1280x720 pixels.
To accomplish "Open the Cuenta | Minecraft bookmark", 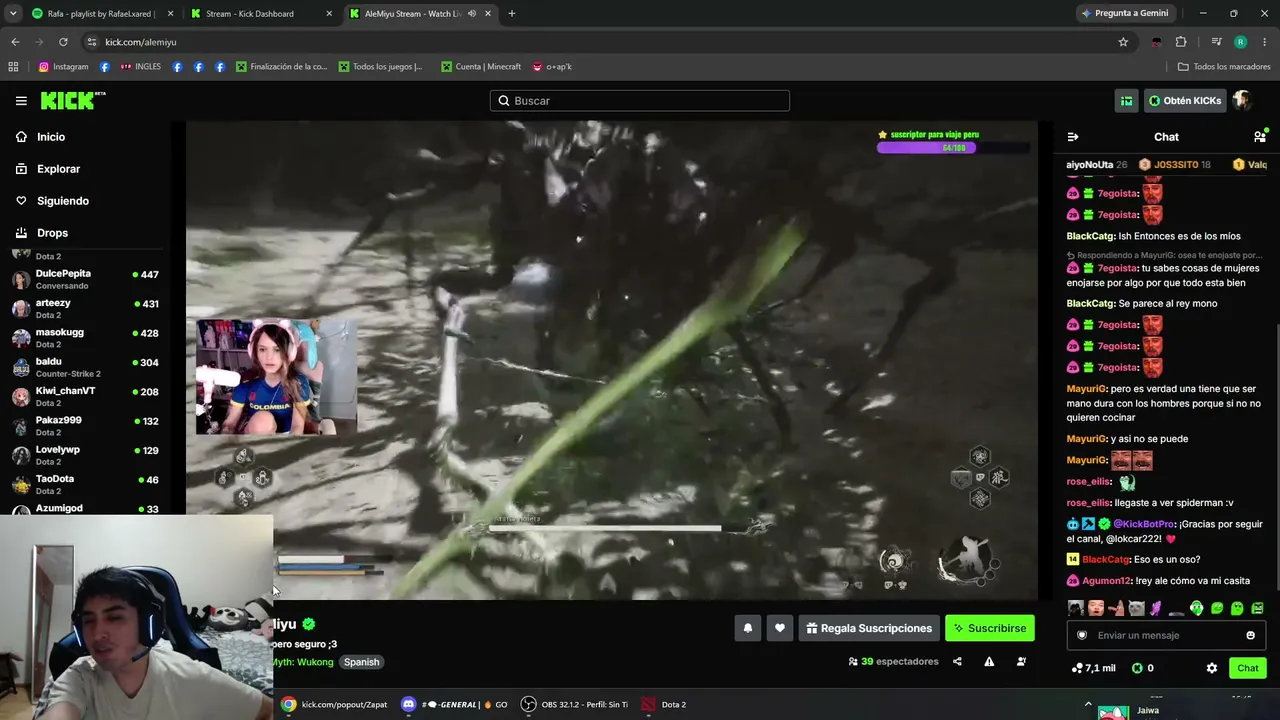I will [x=481, y=67].
